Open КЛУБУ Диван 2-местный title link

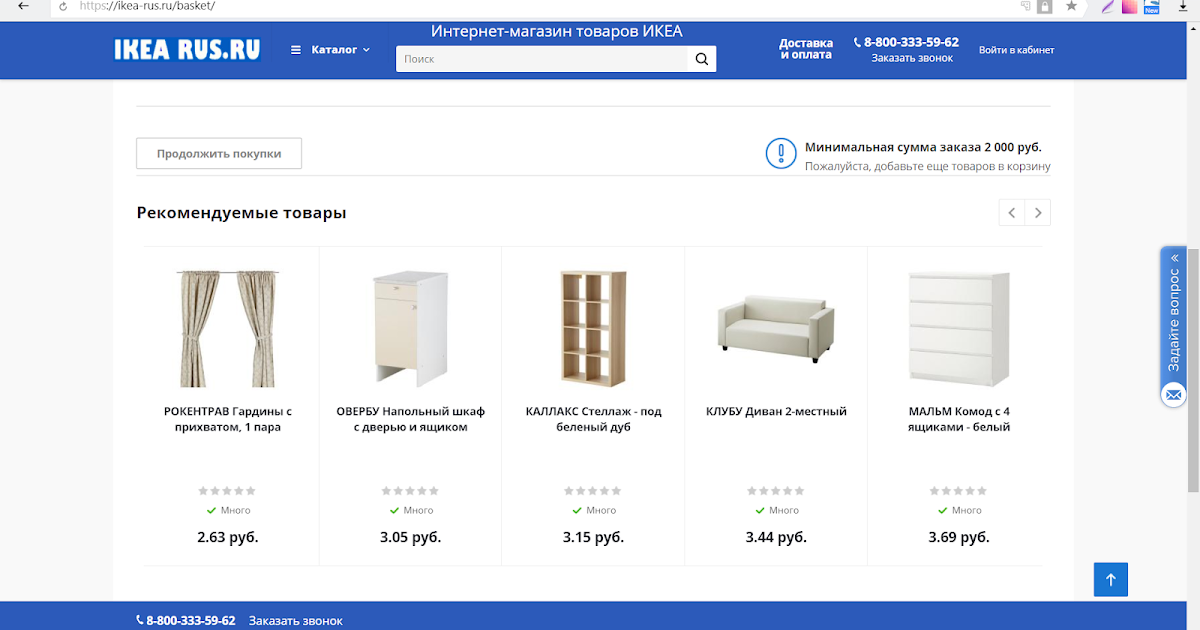point(776,411)
